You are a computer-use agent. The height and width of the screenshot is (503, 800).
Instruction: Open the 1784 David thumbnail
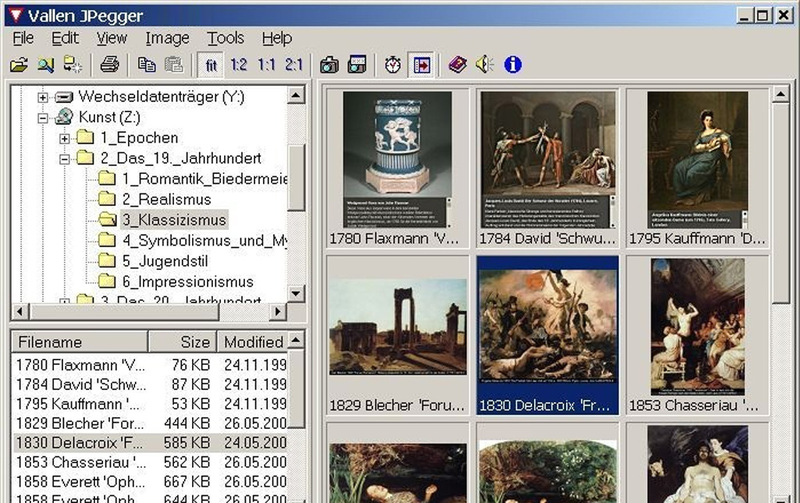tap(547, 168)
